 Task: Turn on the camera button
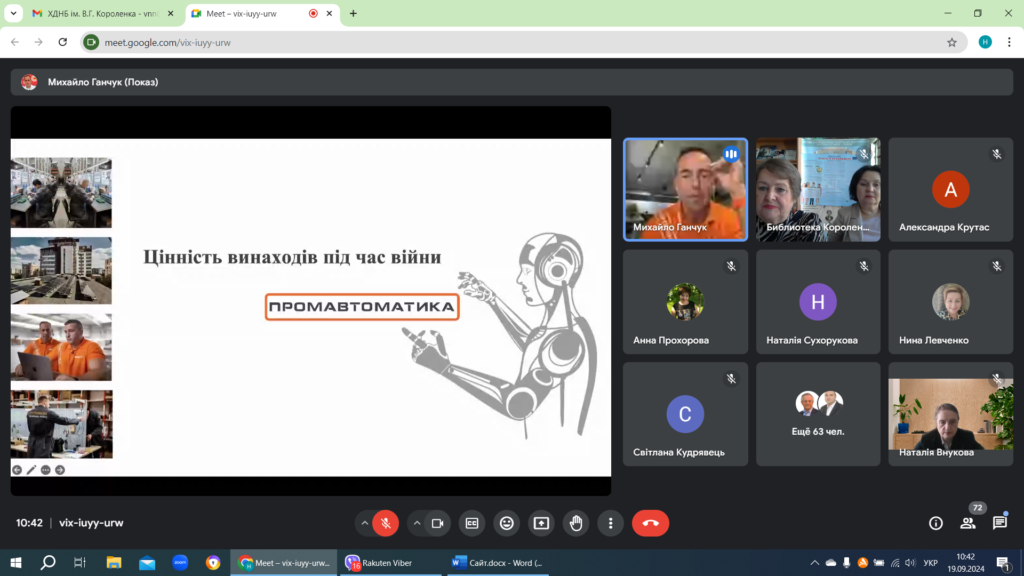coord(438,523)
